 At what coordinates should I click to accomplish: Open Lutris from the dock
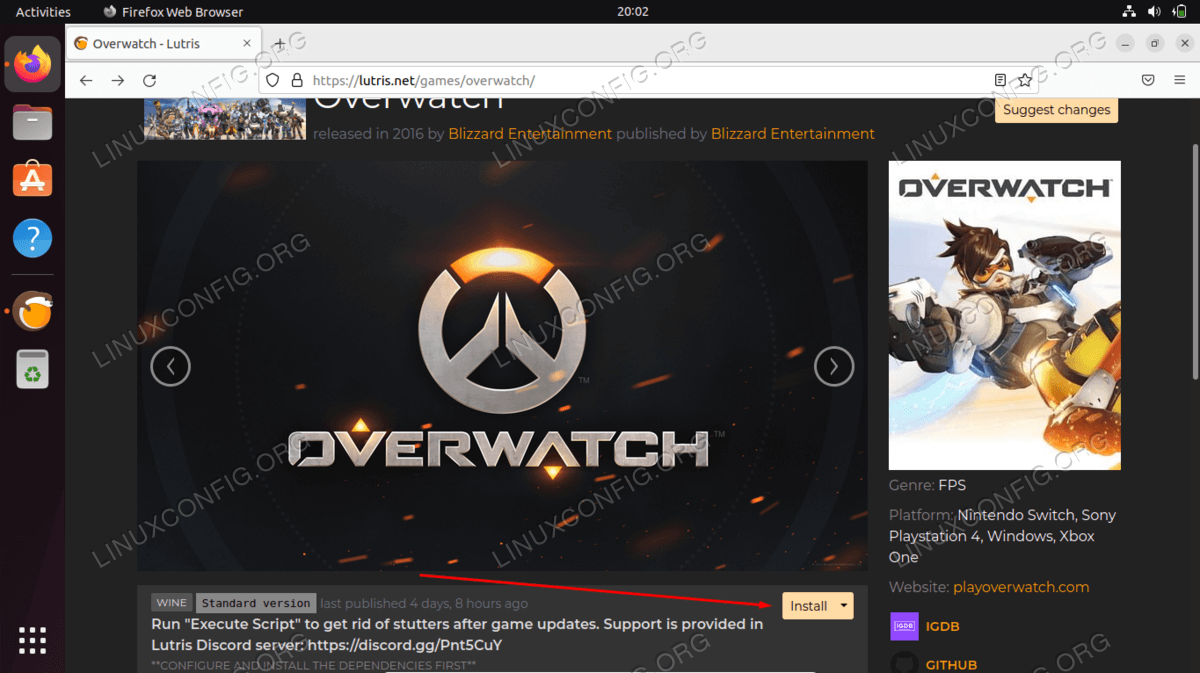point(33,312)
